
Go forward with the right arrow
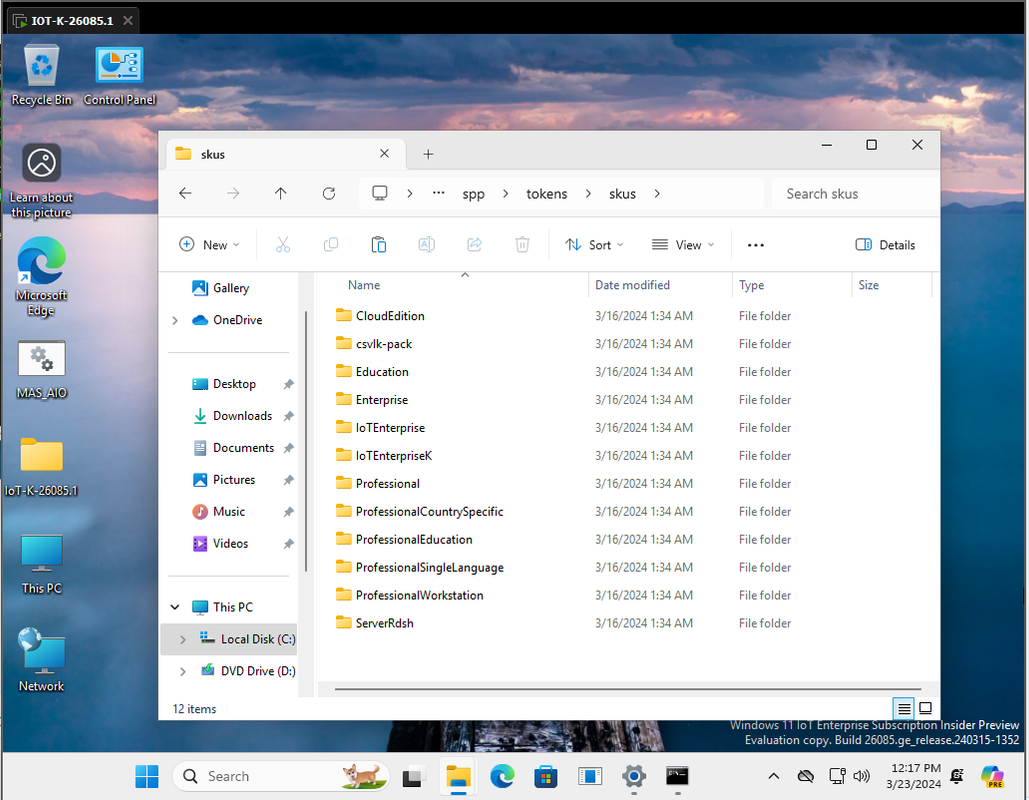tap(233, 194)
